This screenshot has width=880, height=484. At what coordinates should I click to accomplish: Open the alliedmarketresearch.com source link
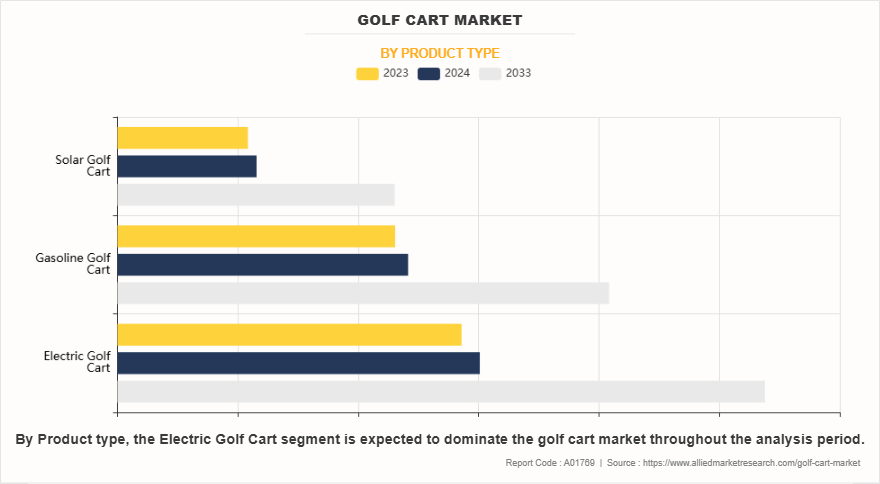[x=751, y=463]
